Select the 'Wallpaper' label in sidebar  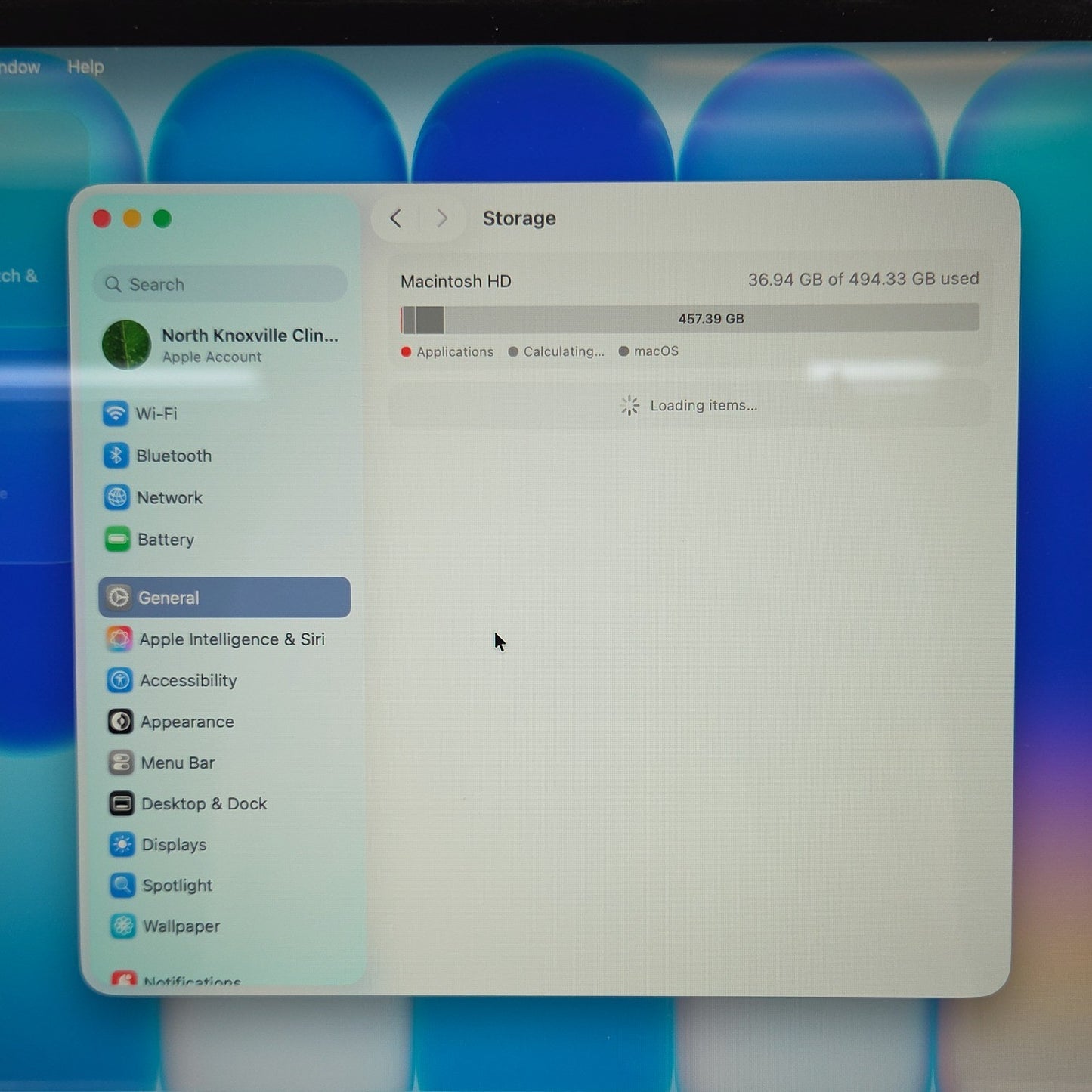pos(181,926)
